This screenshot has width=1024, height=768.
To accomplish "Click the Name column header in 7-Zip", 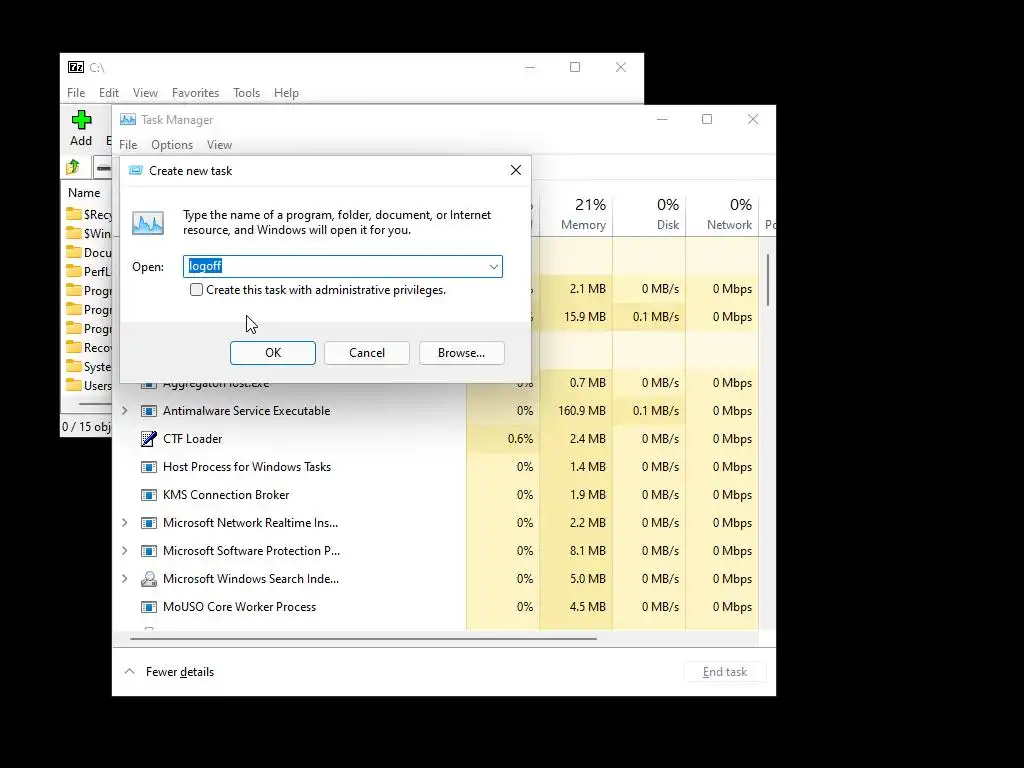I will pos(84,193).
